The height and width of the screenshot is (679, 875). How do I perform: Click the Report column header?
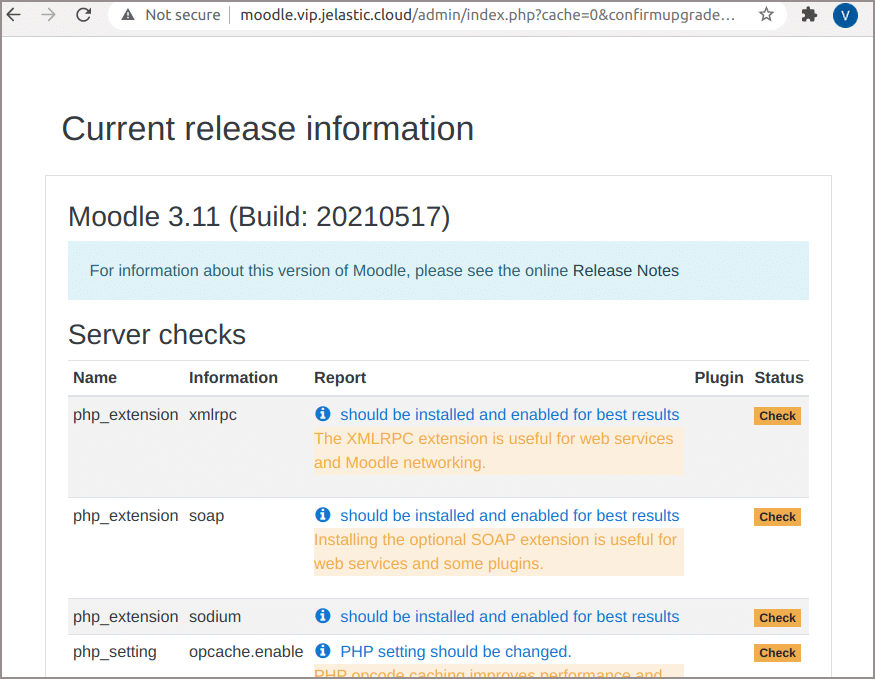pos(340,378)
